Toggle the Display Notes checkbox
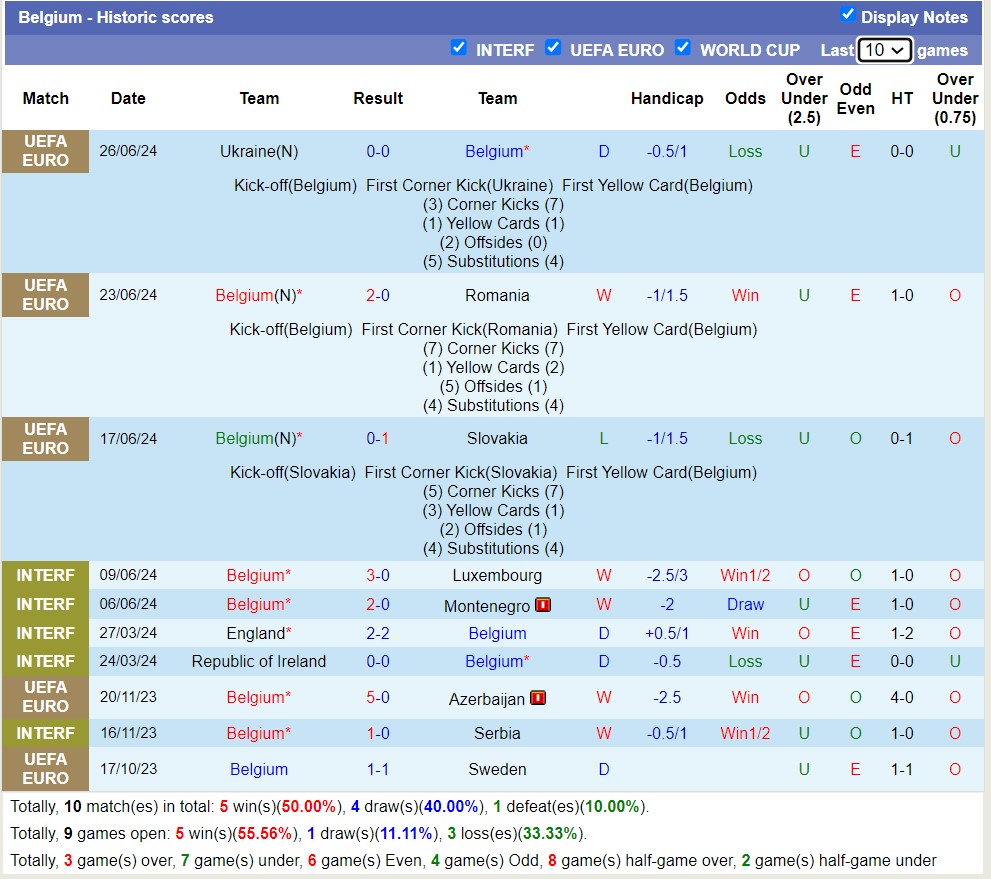991x879 pixels. tap(848, 14)
